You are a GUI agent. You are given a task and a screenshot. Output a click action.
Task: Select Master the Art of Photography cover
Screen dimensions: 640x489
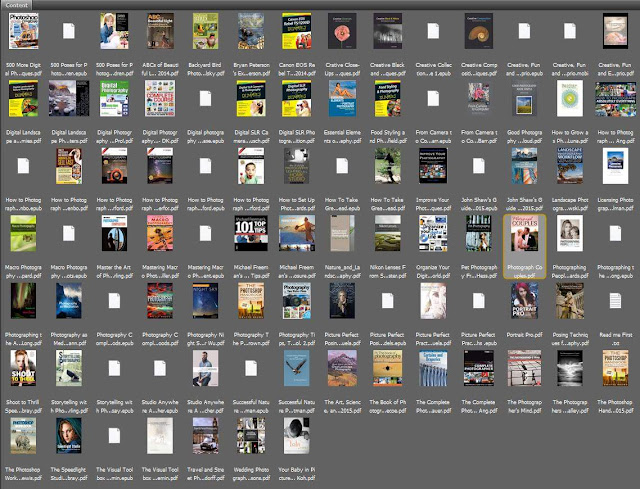tap(114, 233)
